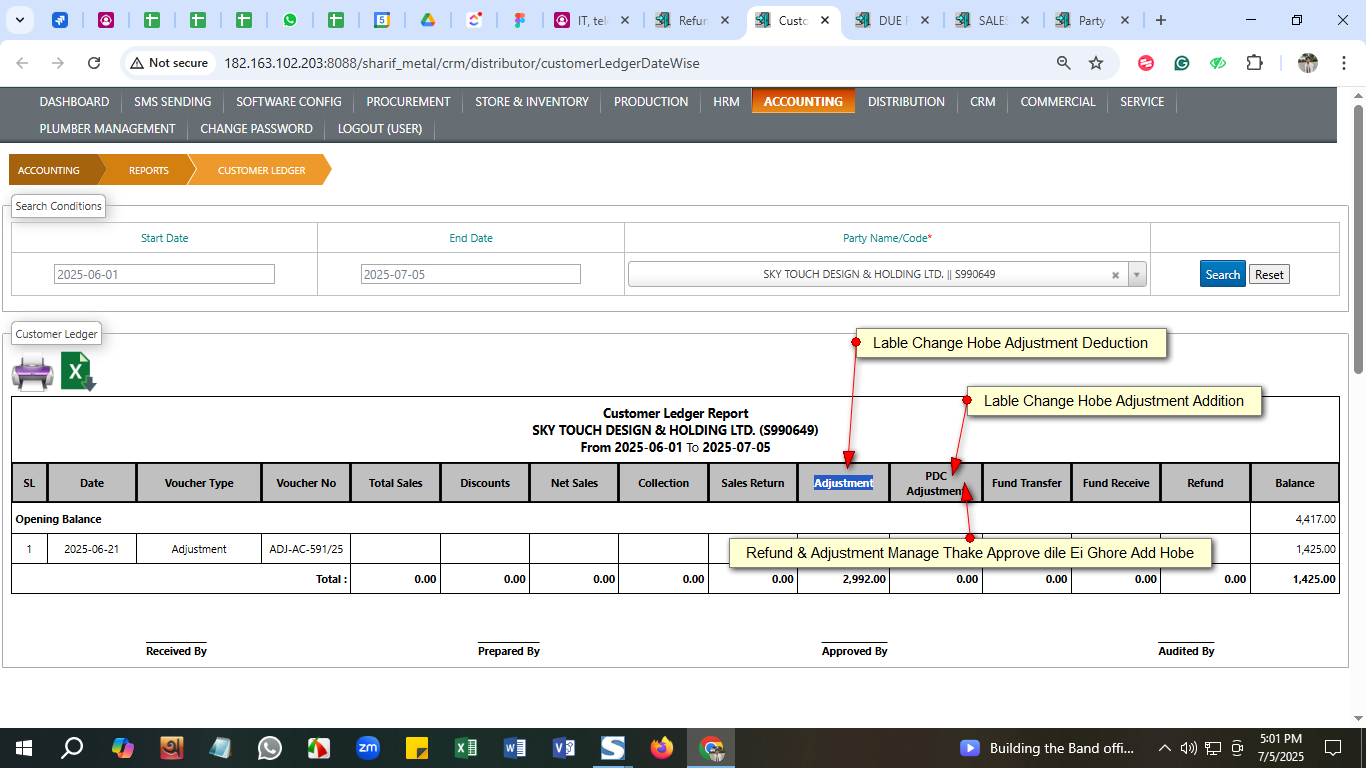
Task: Open the Zoom app from the taskbar
Action: pyautogui.click(x=368, y=748)
